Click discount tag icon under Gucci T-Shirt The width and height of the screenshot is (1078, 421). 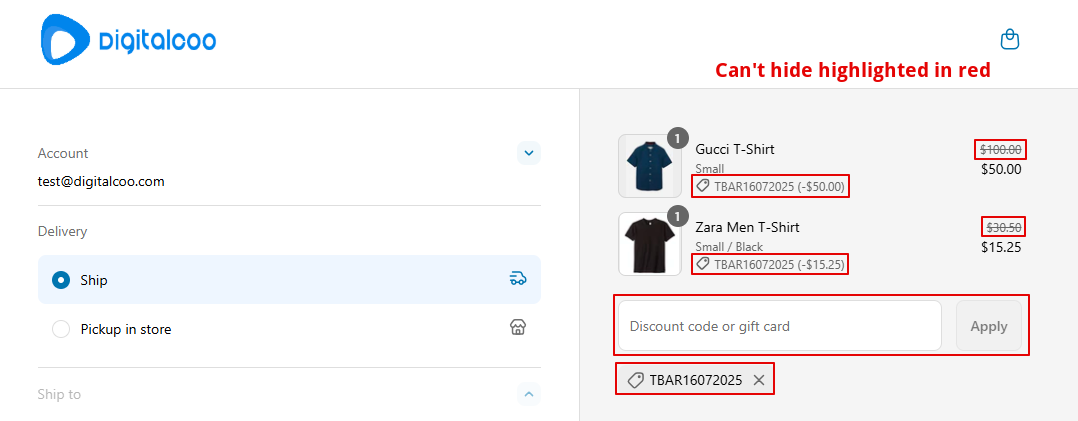pos(703,186)
